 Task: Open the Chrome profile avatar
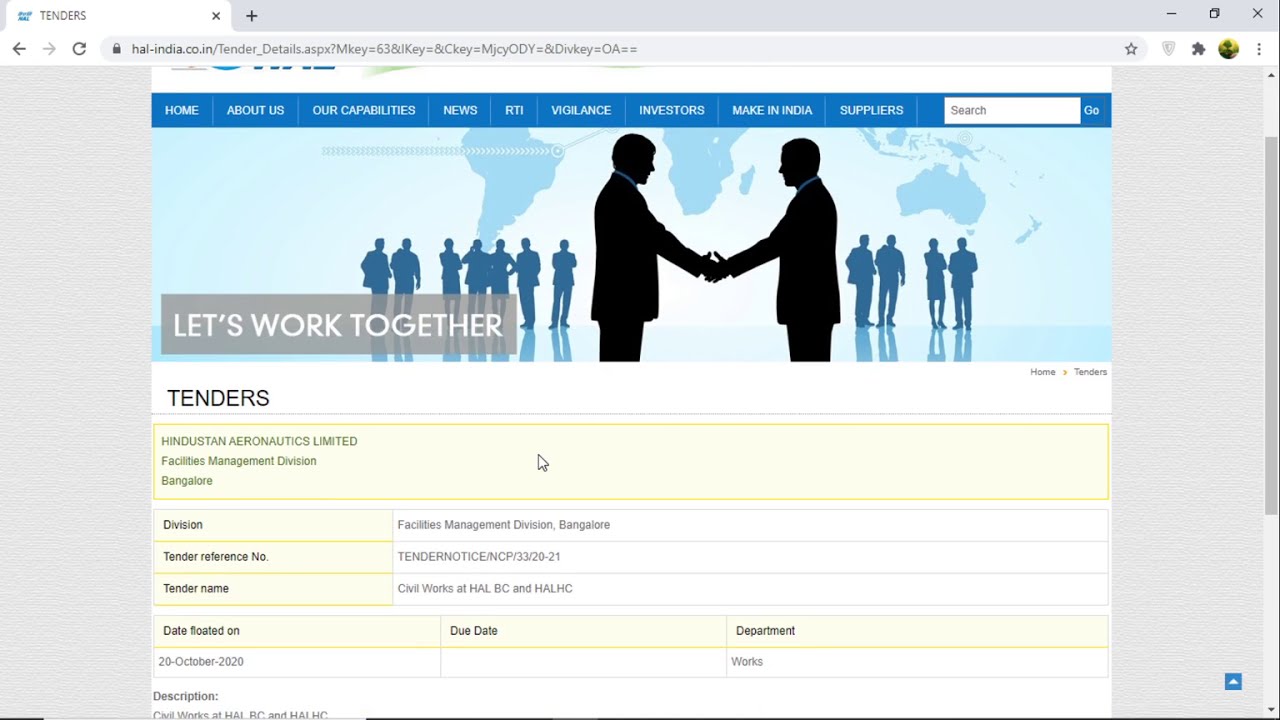click(x=1229, y=49)
